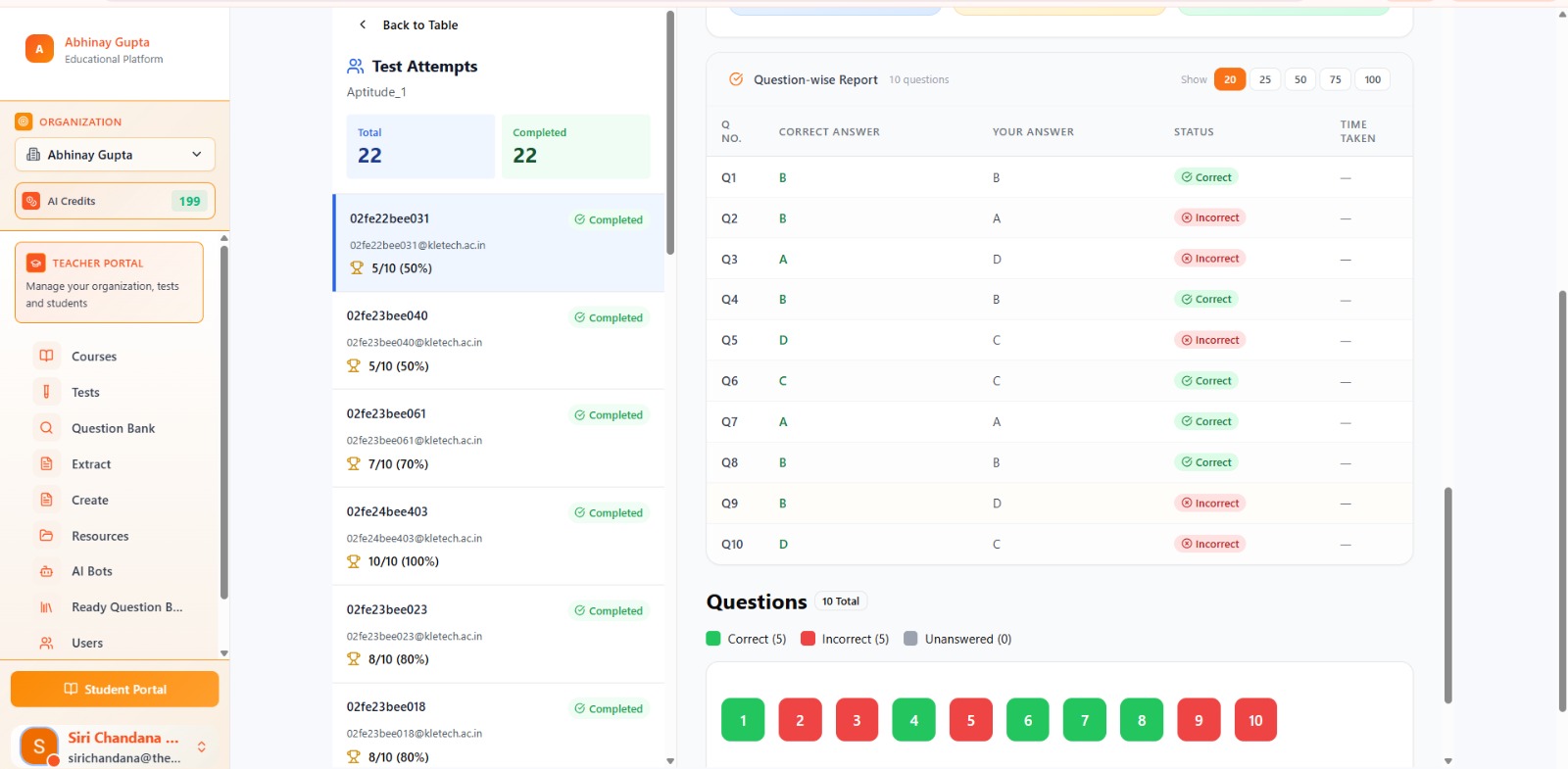
Task: Click the Courses book icon
Action: point(46,356)
